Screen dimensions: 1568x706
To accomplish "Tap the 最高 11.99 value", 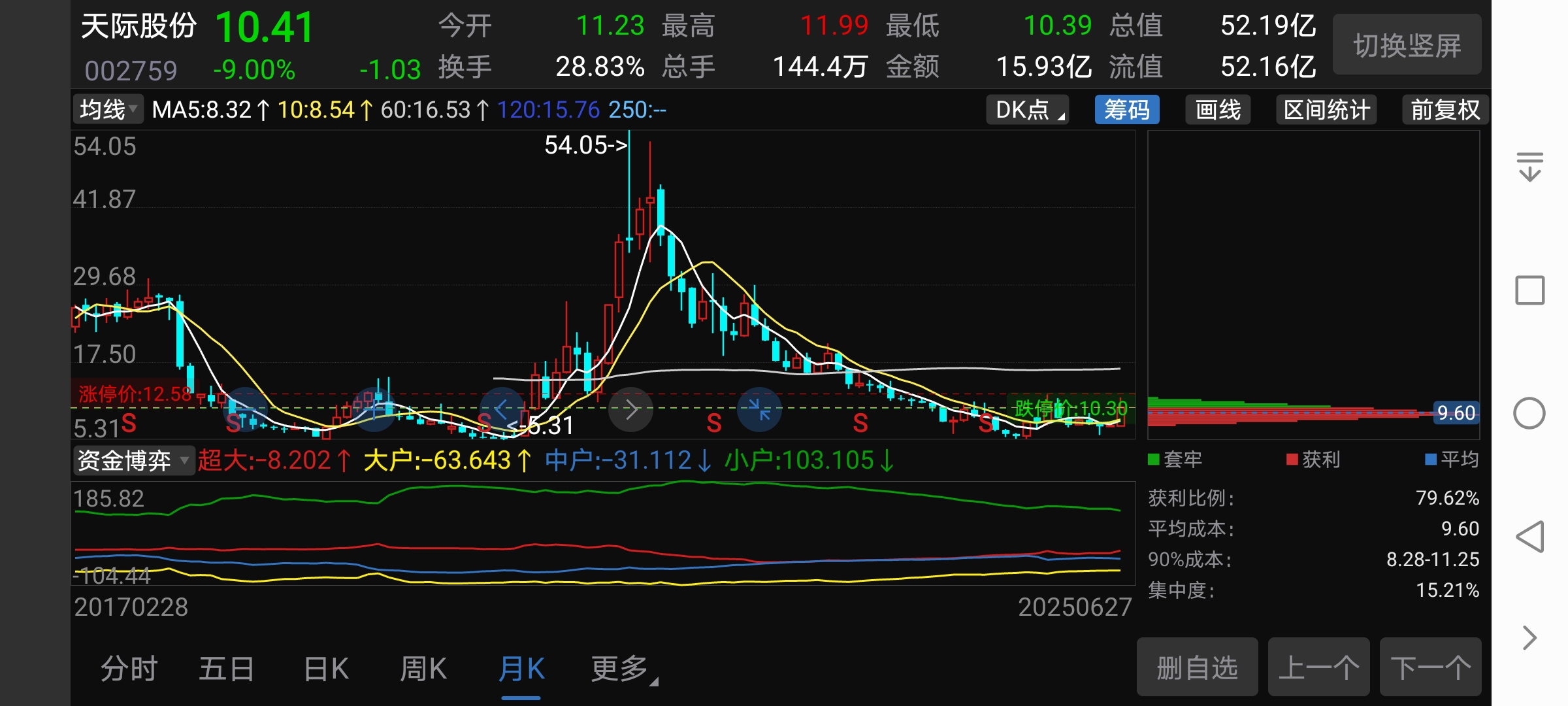I will (x=834, y=25).
